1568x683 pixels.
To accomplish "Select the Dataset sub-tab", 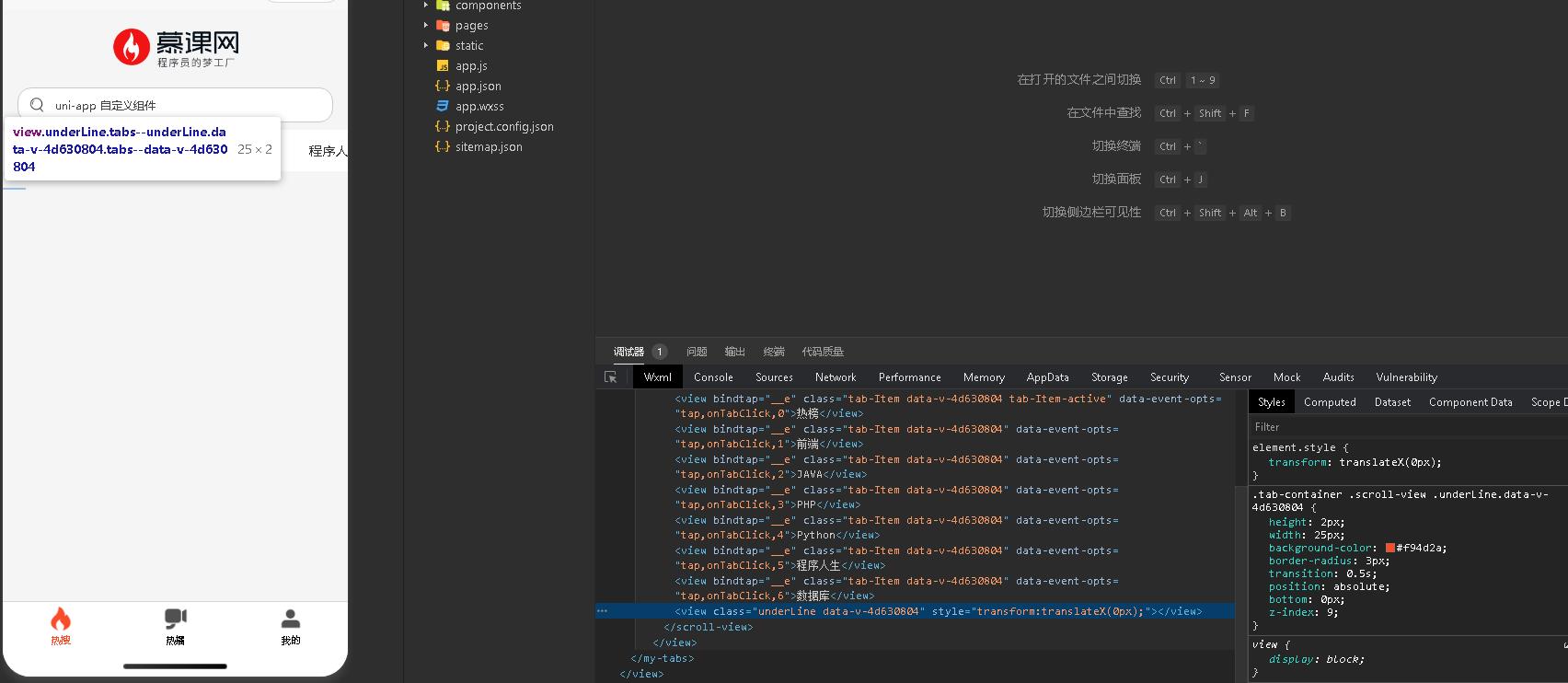I will pyautogui.click(x=1392, y=402).
